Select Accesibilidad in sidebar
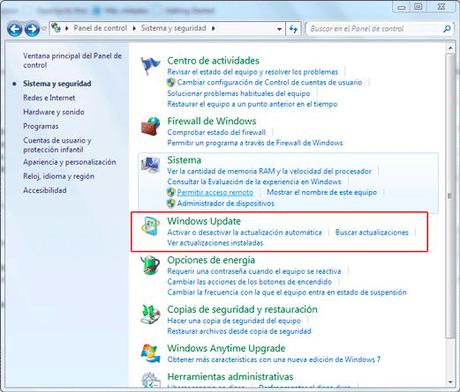Image resolution: width=460 pixels, height=392 pixels. pos(45,190)
